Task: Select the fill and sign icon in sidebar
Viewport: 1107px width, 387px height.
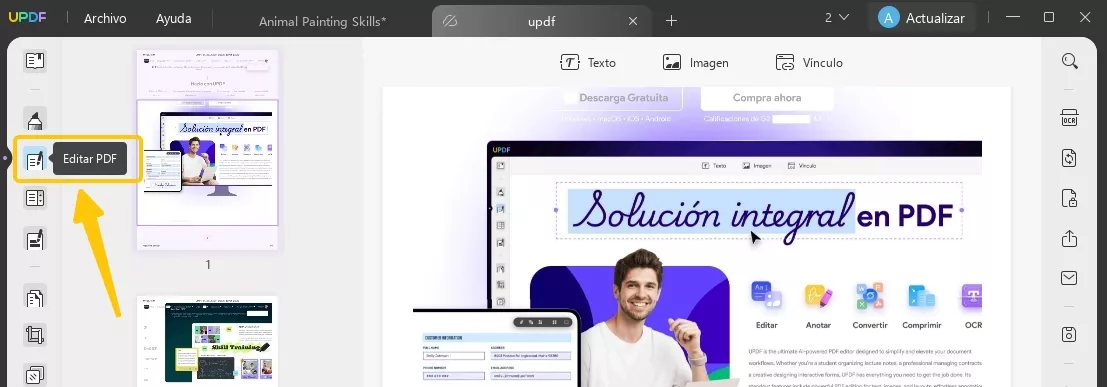Action: [35, 240]
